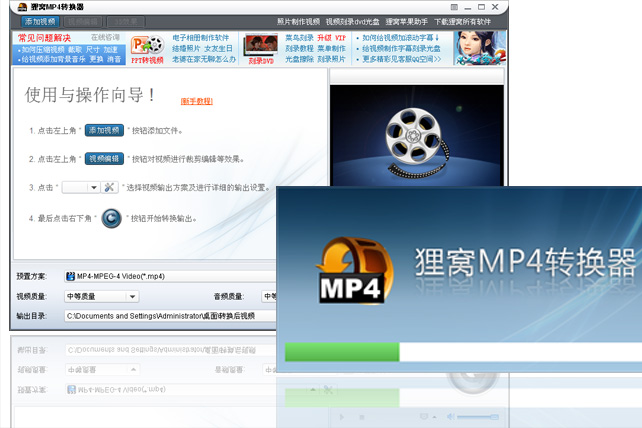Click the round convert icon in step 4
This screenshot has height=428, width=642.
coord(111,218)
